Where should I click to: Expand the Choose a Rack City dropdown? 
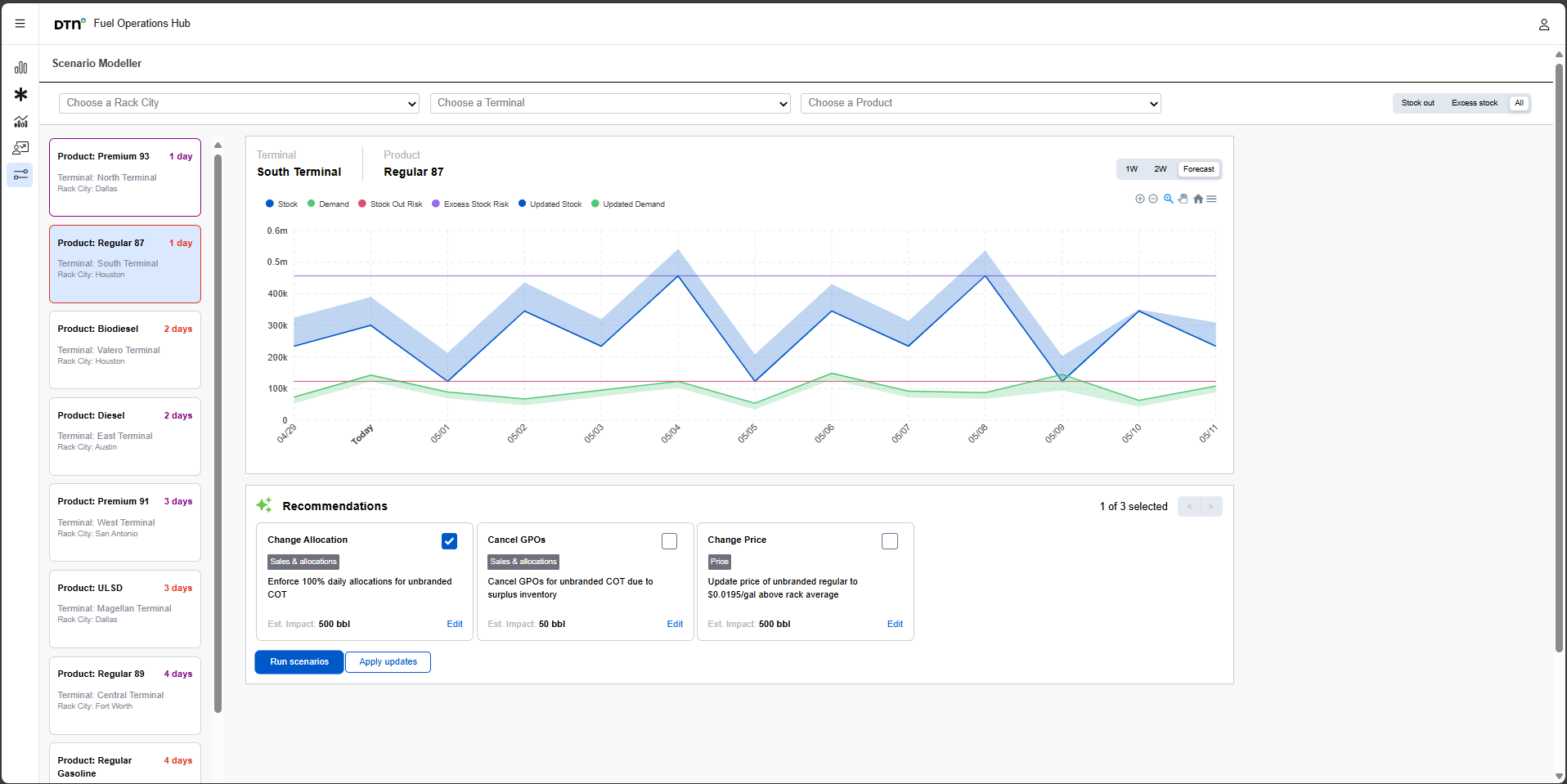[x=239, y=103]
